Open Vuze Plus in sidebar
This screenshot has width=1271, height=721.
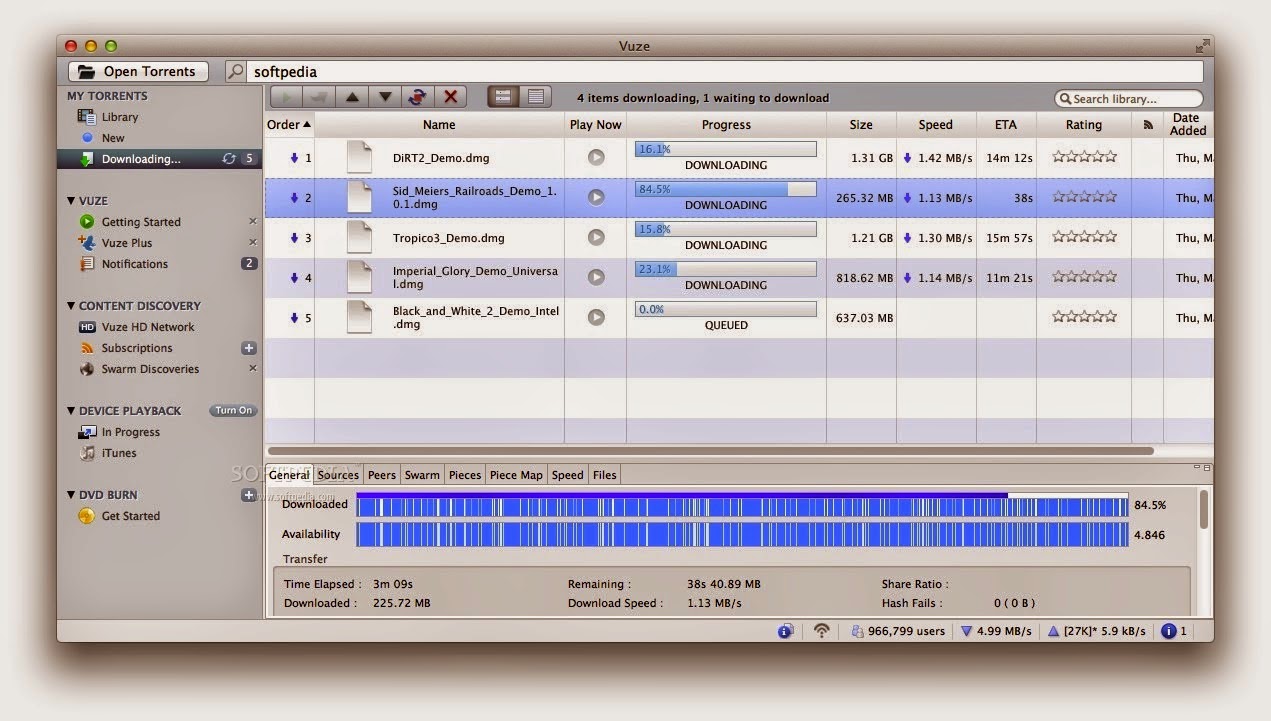[127, 243]
